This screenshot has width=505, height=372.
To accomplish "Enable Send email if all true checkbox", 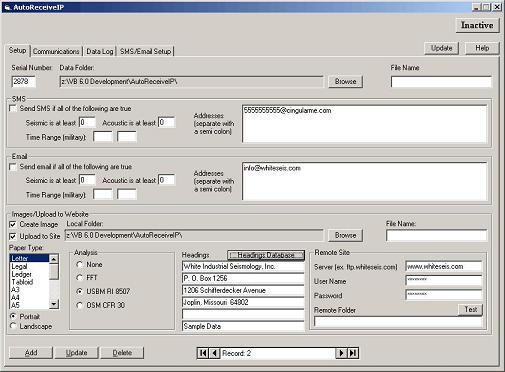I will click(x=13, y=167).
